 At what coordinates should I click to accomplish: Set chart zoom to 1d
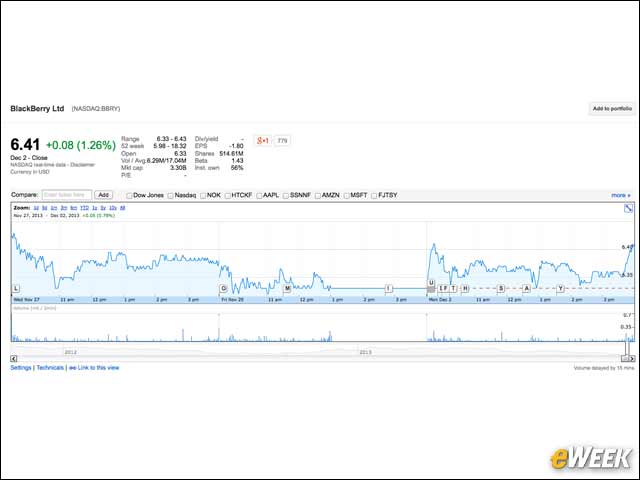tap(36, 208)
